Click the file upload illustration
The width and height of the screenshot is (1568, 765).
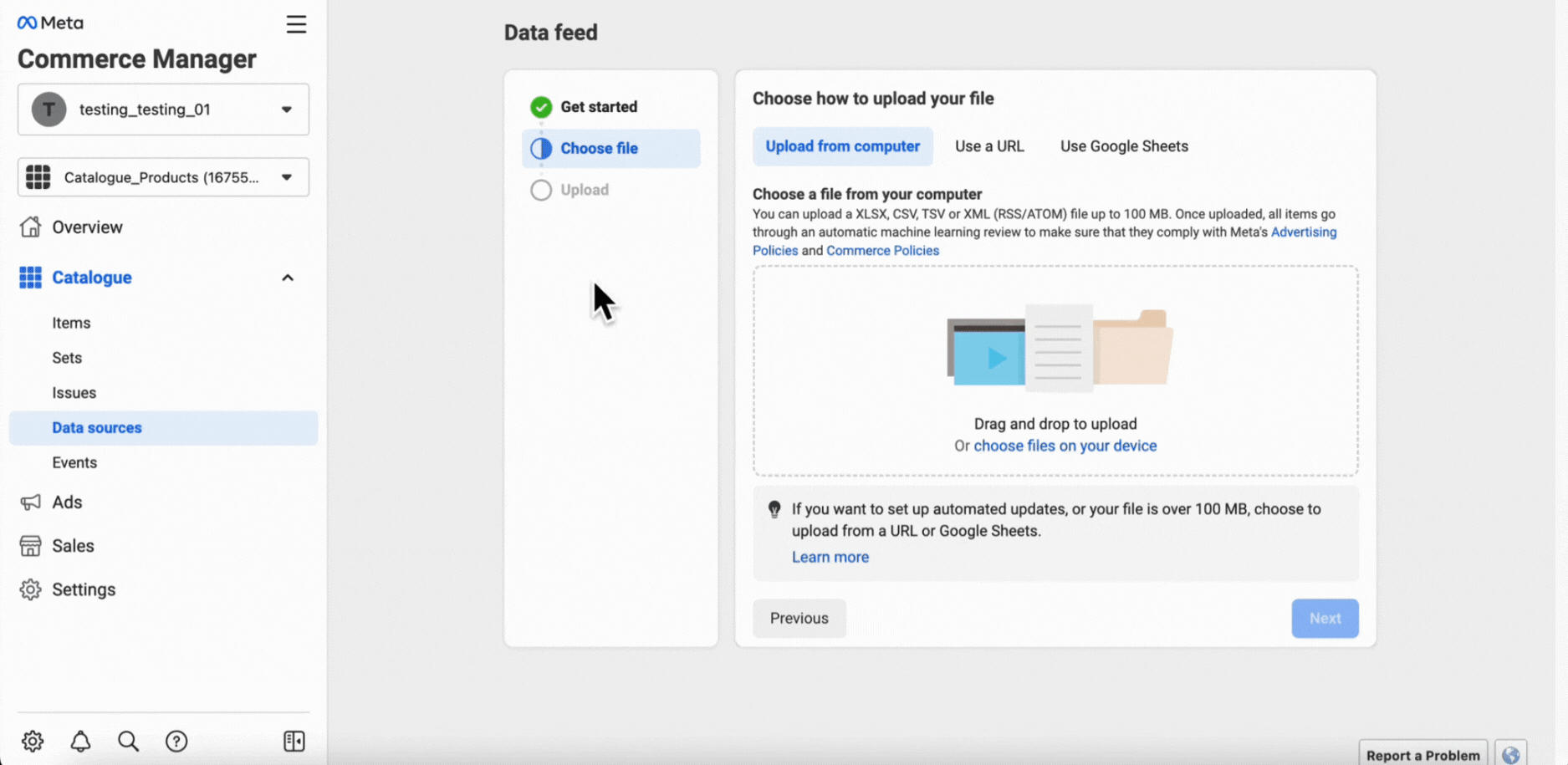coord(1060,348)
